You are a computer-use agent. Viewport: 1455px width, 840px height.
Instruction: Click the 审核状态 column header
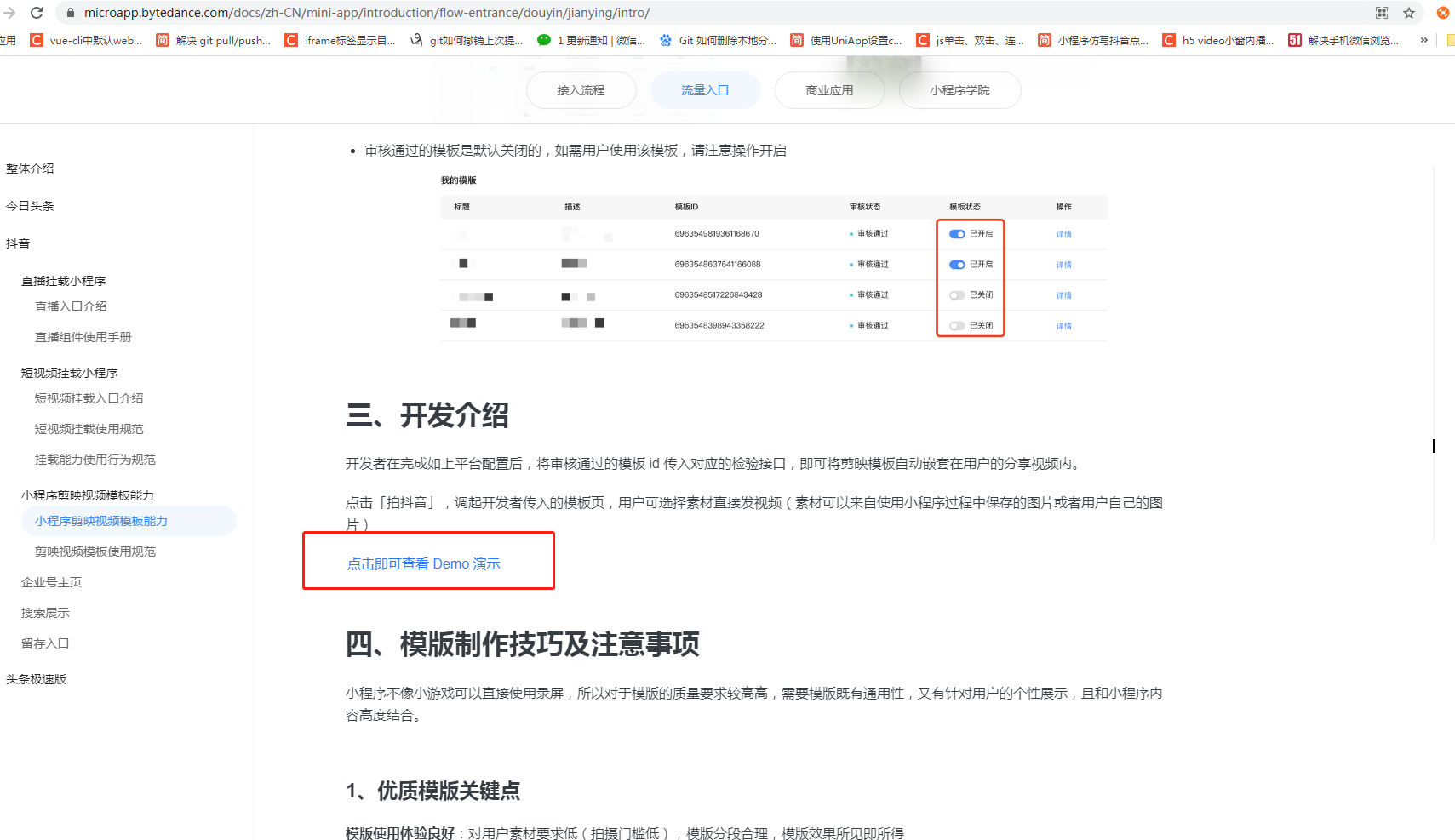click(x=865, y=207)
